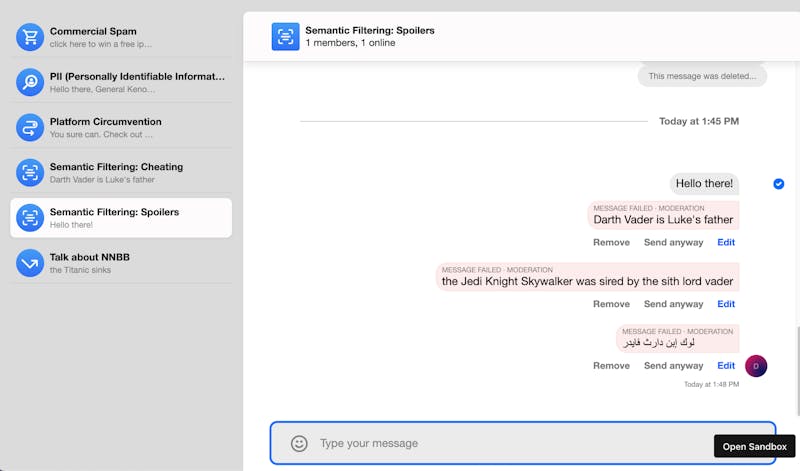This screenshot has height=471, width=800.
Task: Click the user avatar beside Arabic message
Action: click(x=757, y=366)
